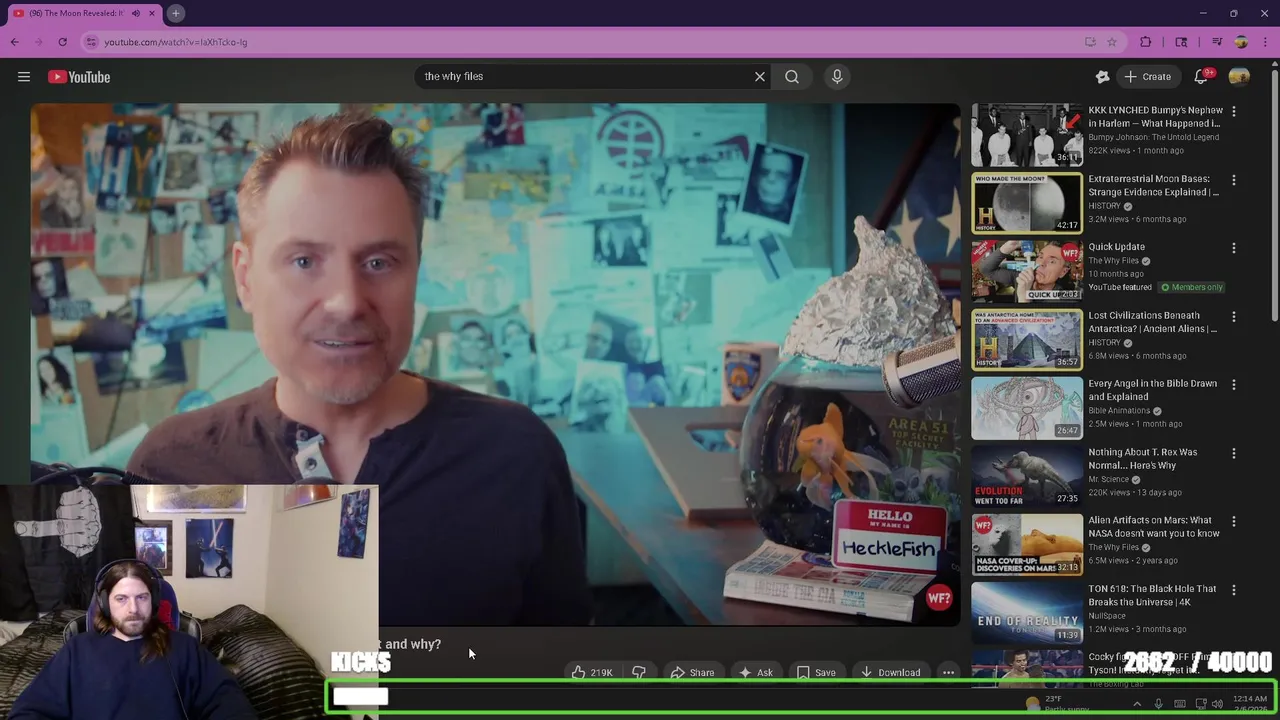Open "TON 618: The Black Hole" video
1280x720 pixels.
pyautogui.click(x=1152, y=595)
